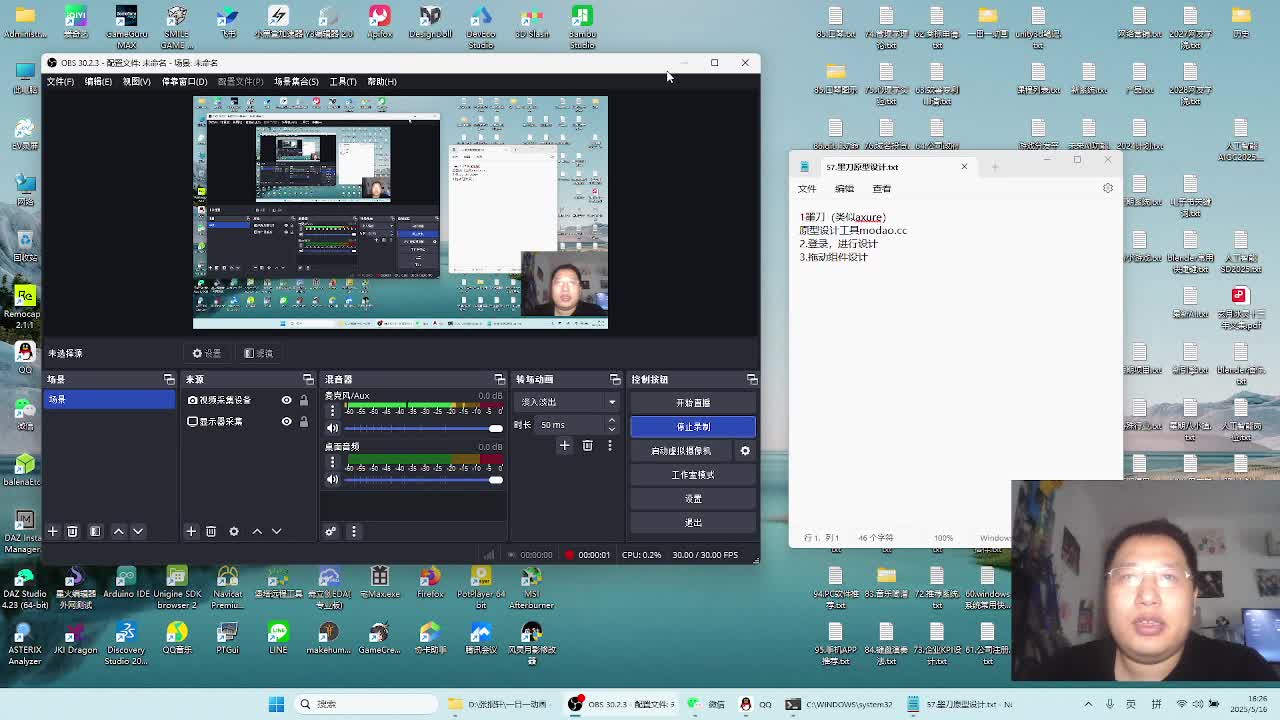Screen dimensions: 1280x720
Task: Open virtual camera settings gear icon
Action: (x=745, y=451)
